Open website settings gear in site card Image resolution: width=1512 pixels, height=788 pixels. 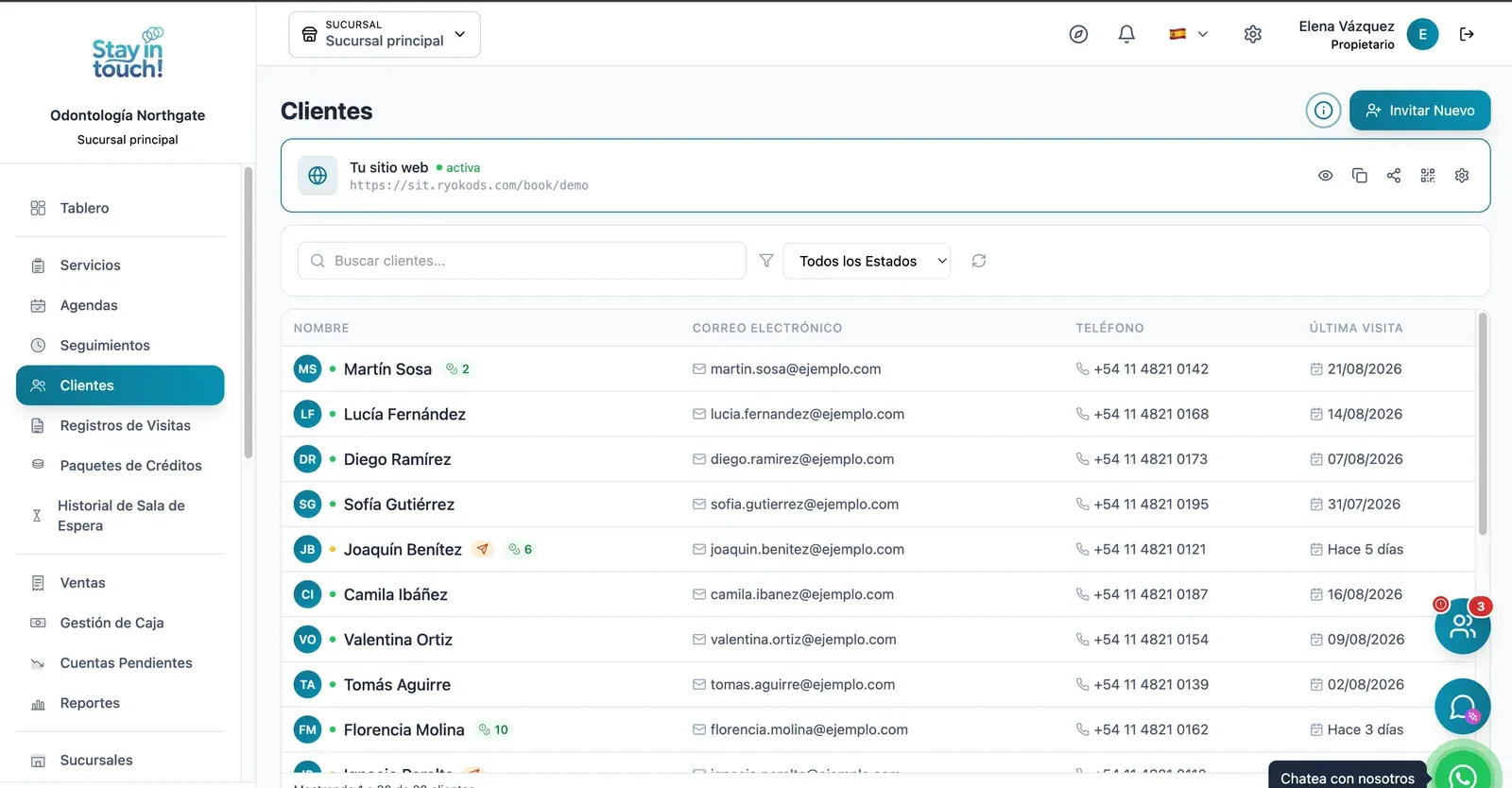[1462, 176]
